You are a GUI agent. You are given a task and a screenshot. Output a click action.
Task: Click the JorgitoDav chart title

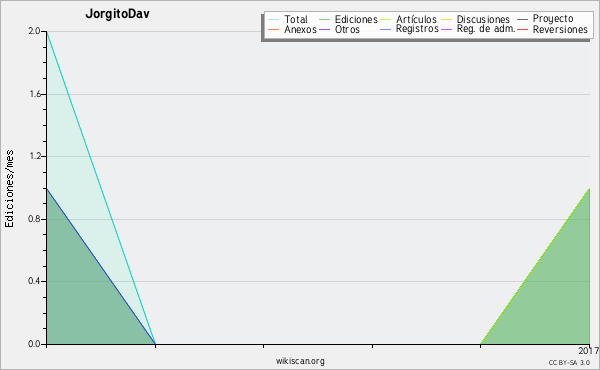[117, 14]
